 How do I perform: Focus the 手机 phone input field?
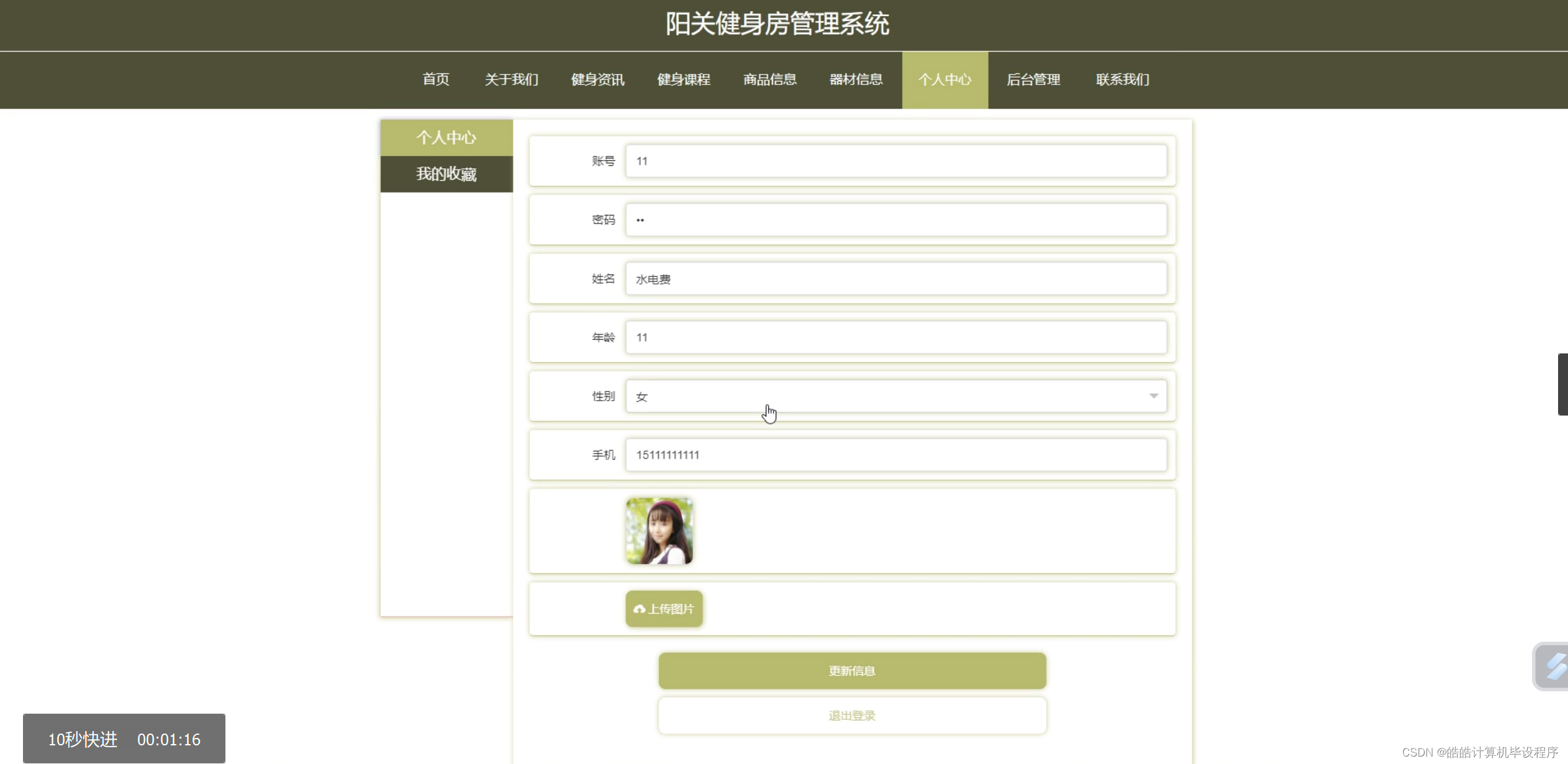[895, 455]
